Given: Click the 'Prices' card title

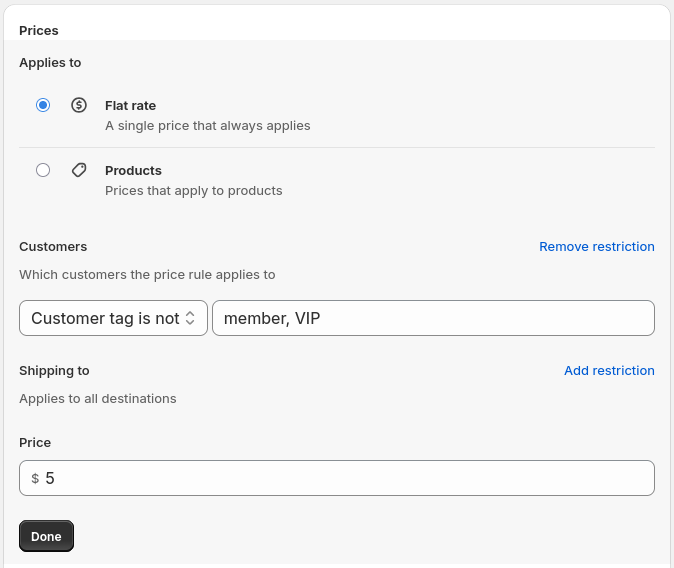Looking at the screenshot, I should pyautogui.click(x=39, y=30).
